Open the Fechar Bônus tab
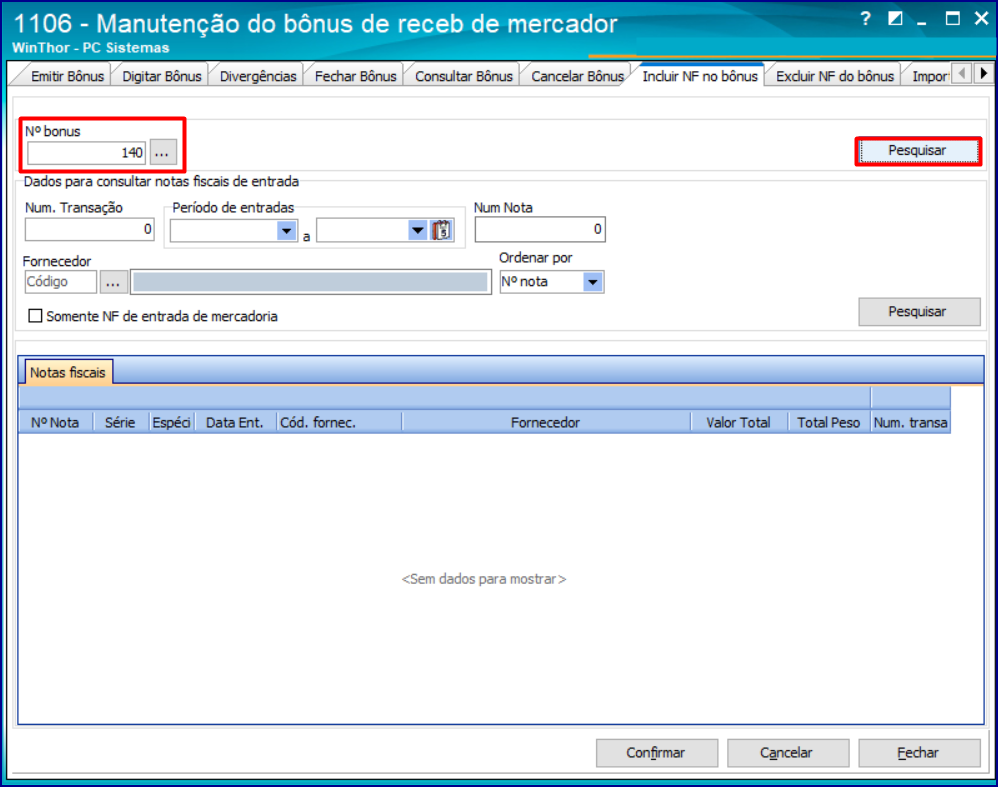 point(355,76)
